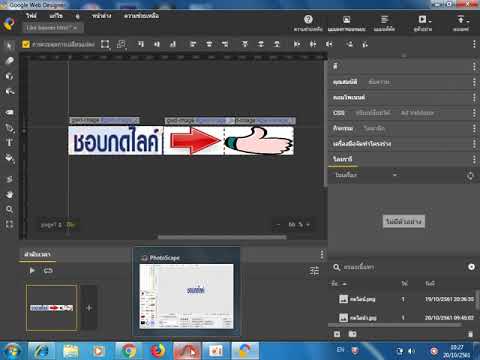
Task: Open tool options bar overflow menu
Action: pyautogui.click(x=474, y=44)
